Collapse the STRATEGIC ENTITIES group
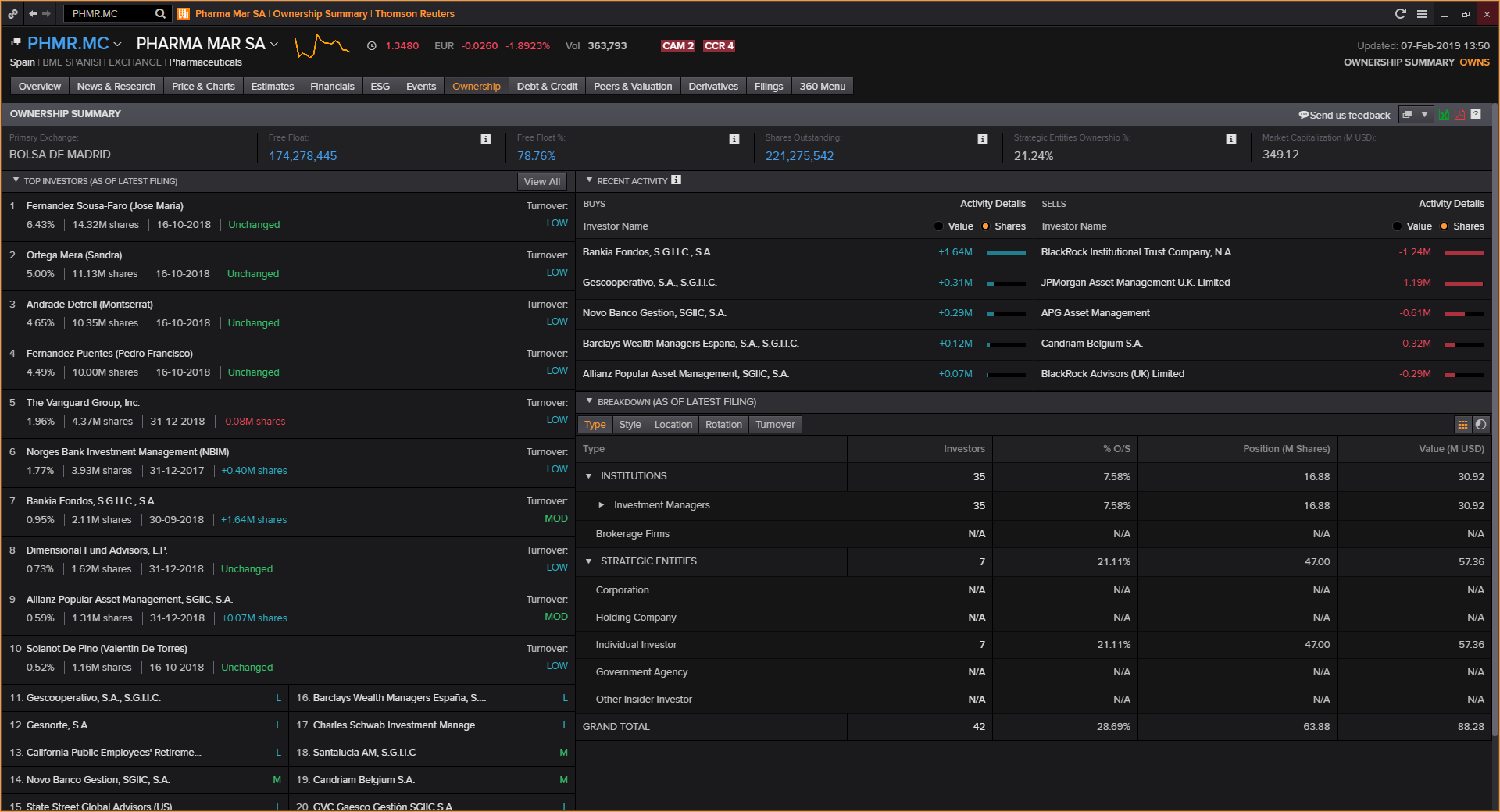The height and width of the screenshot is (812, 1500). [589, 561]
